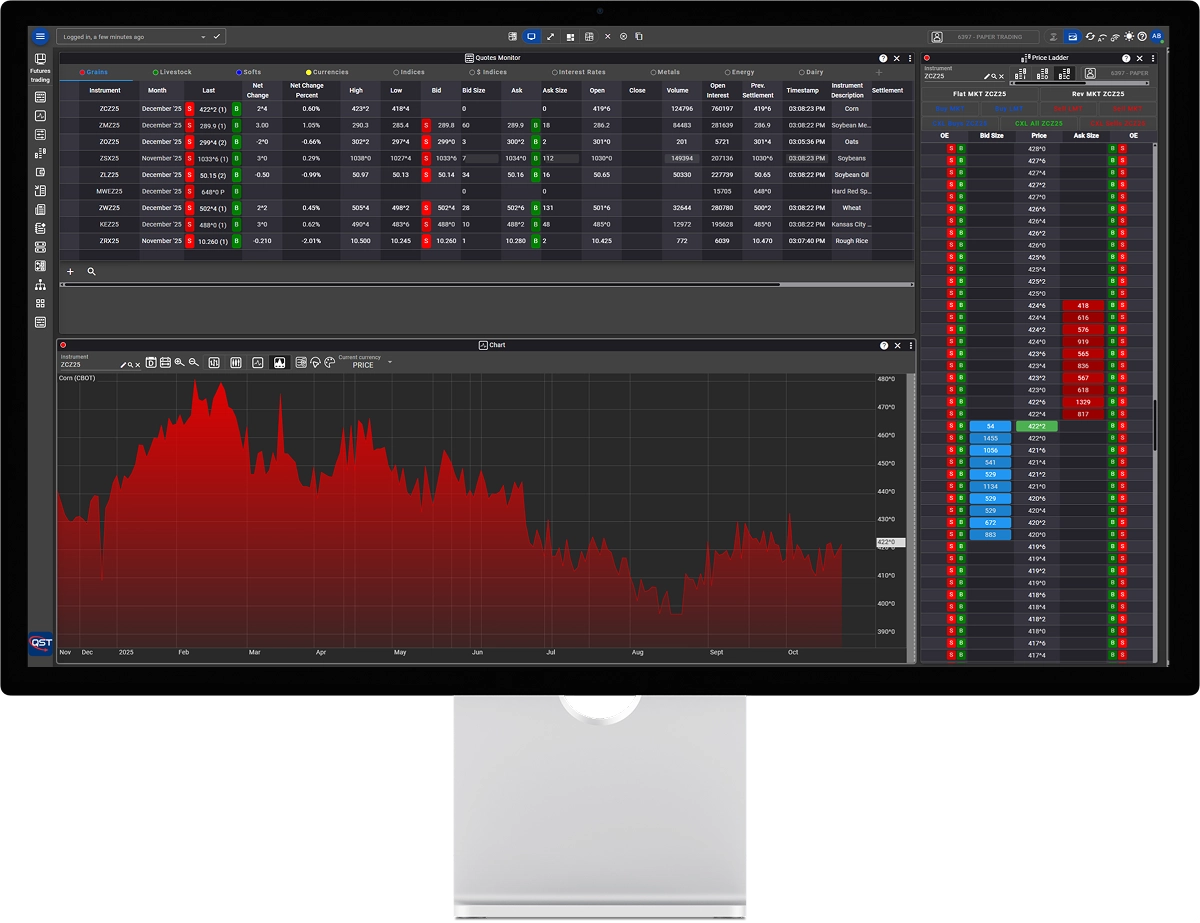Click the Flat MKT ZCZ25 button
The height and width of the screenshot is (923, 1200).
pyautogui.click(x=979, y=94)
